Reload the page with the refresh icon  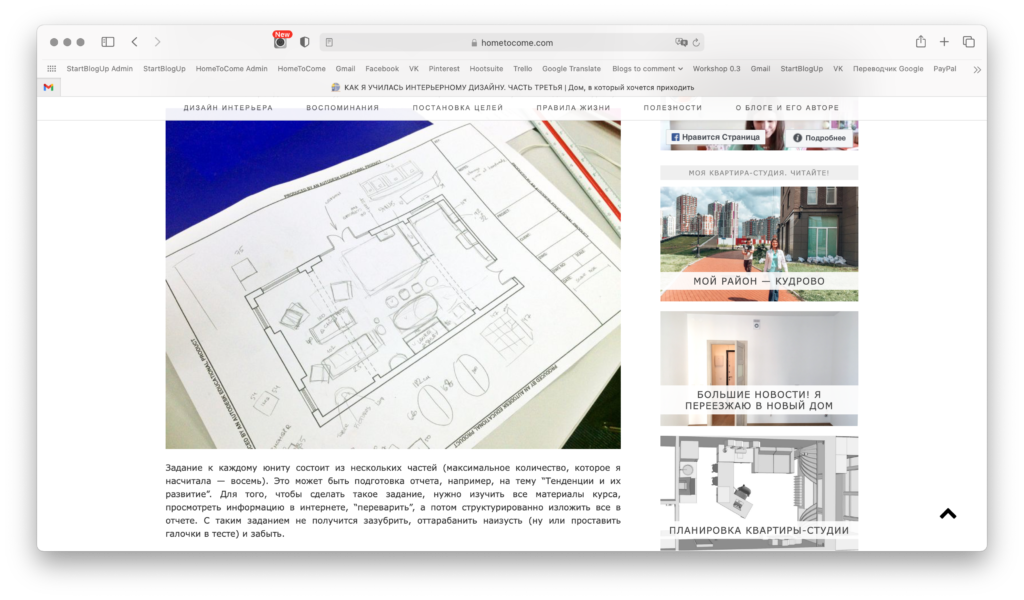point(695,43)
